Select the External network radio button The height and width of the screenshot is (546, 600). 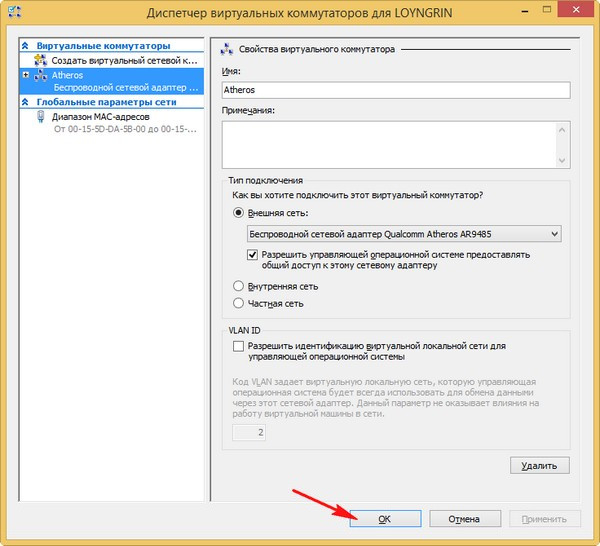click(238, 212)
